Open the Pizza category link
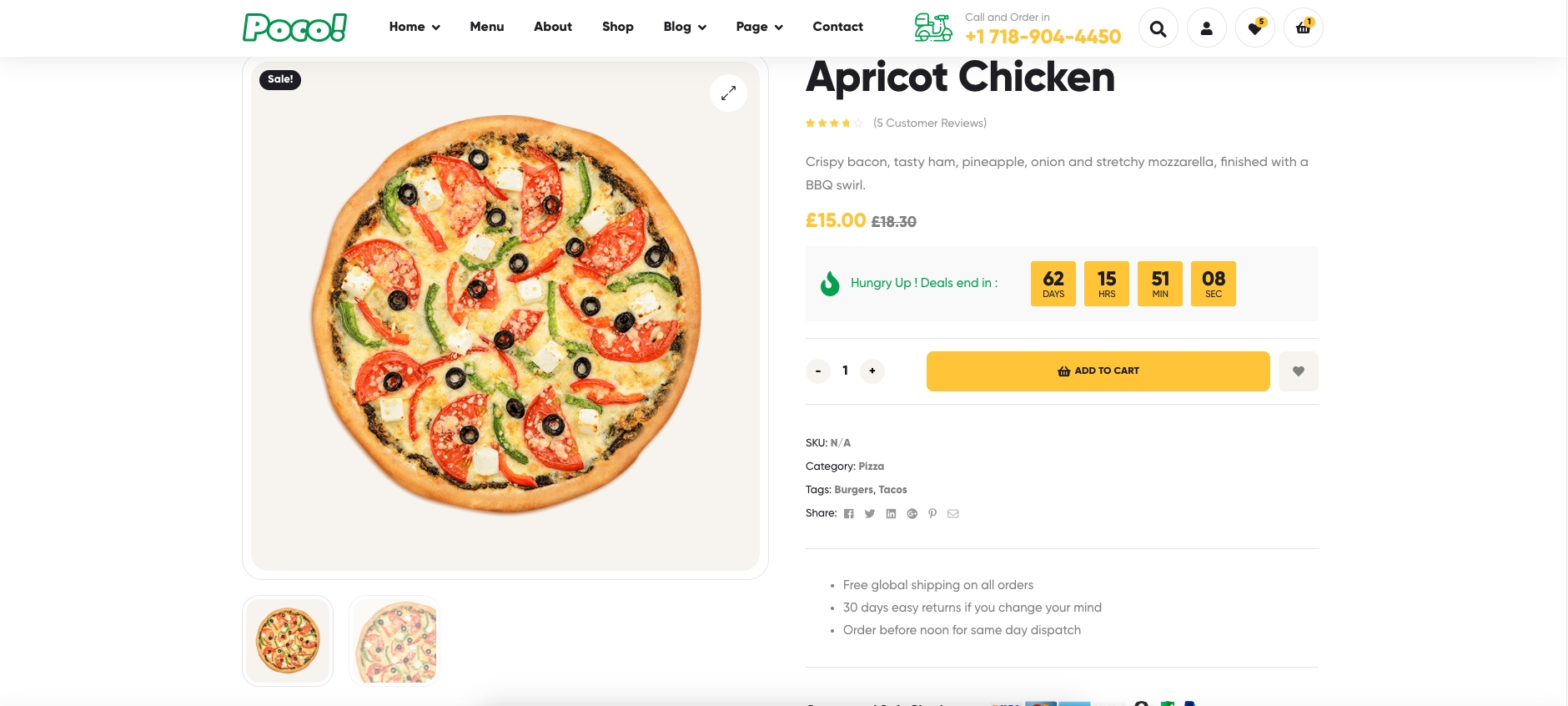 (871, 466)
